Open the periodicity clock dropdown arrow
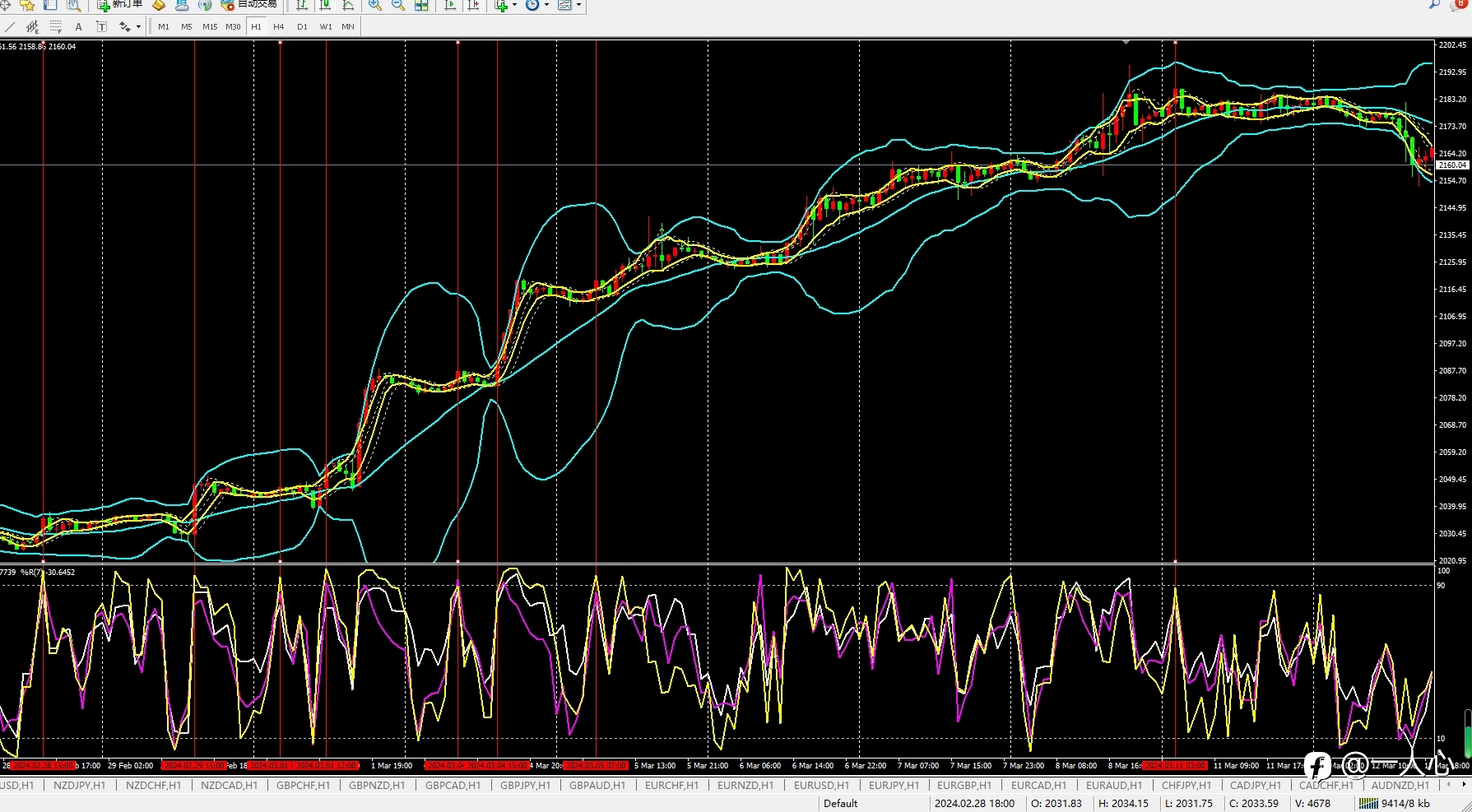1472x812 pixels. tap(546, 5)
